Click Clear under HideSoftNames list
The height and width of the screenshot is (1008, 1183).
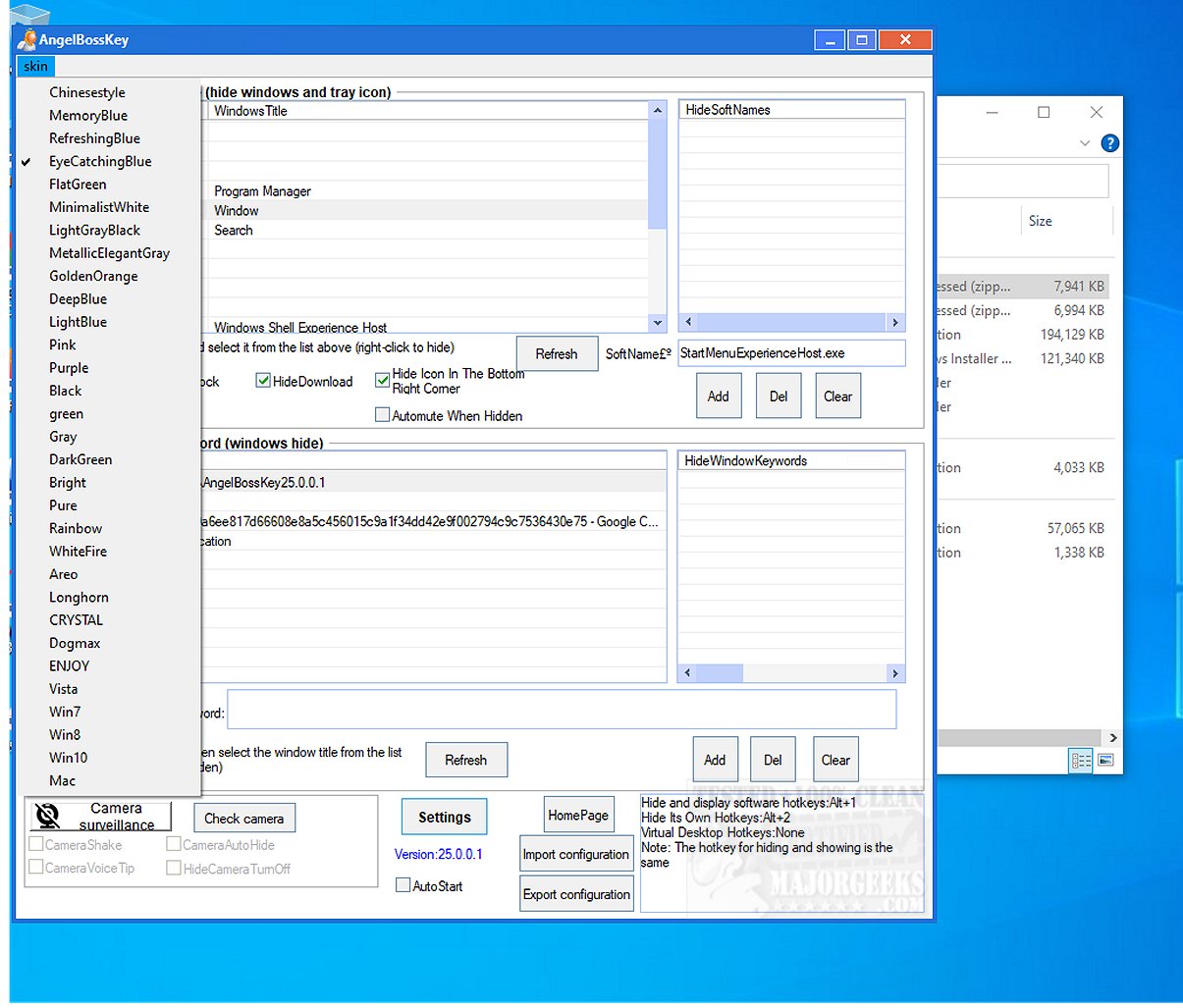(837, 396)
